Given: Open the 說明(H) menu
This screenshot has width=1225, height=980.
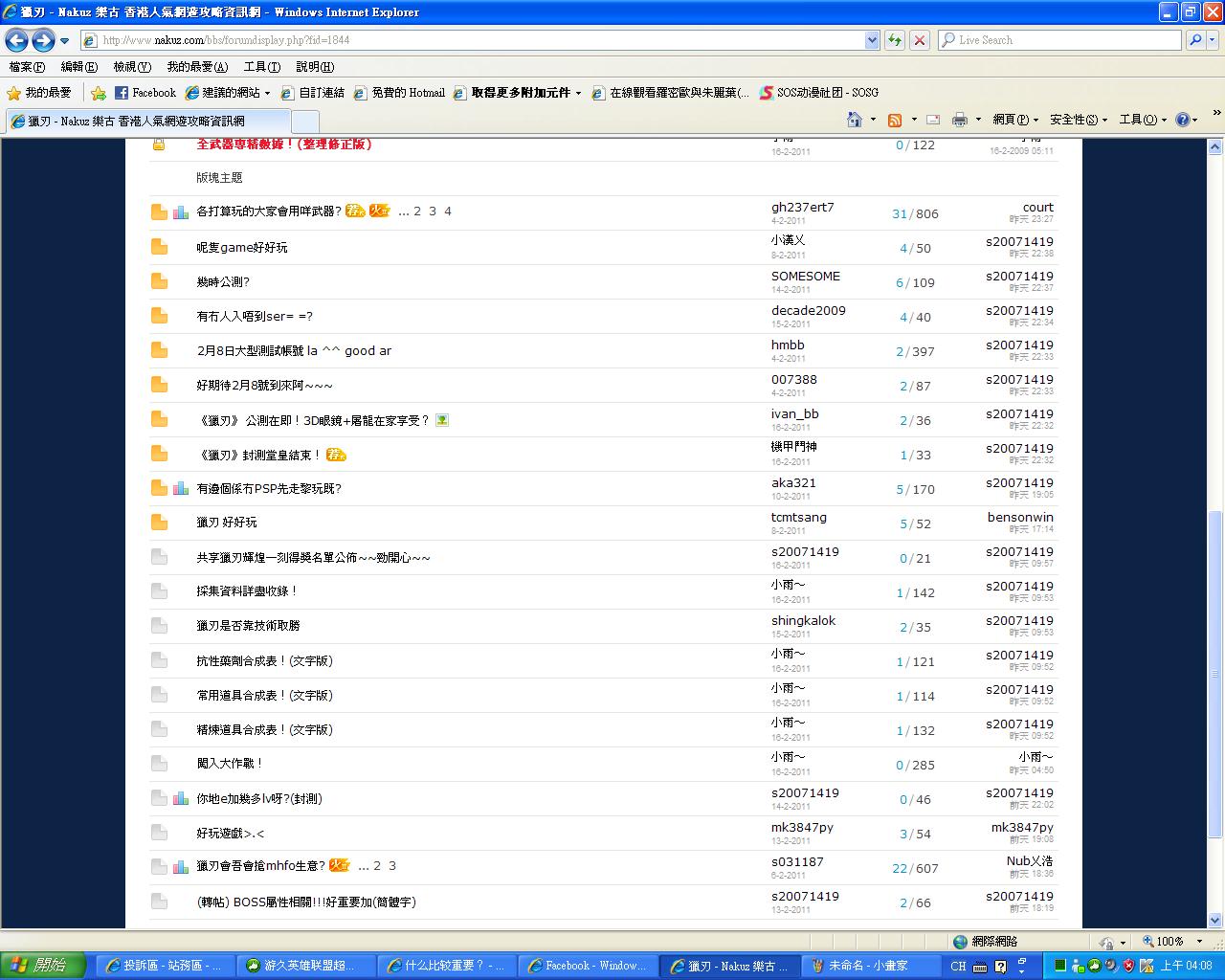Looking at the screenshot, I should 315,67.
